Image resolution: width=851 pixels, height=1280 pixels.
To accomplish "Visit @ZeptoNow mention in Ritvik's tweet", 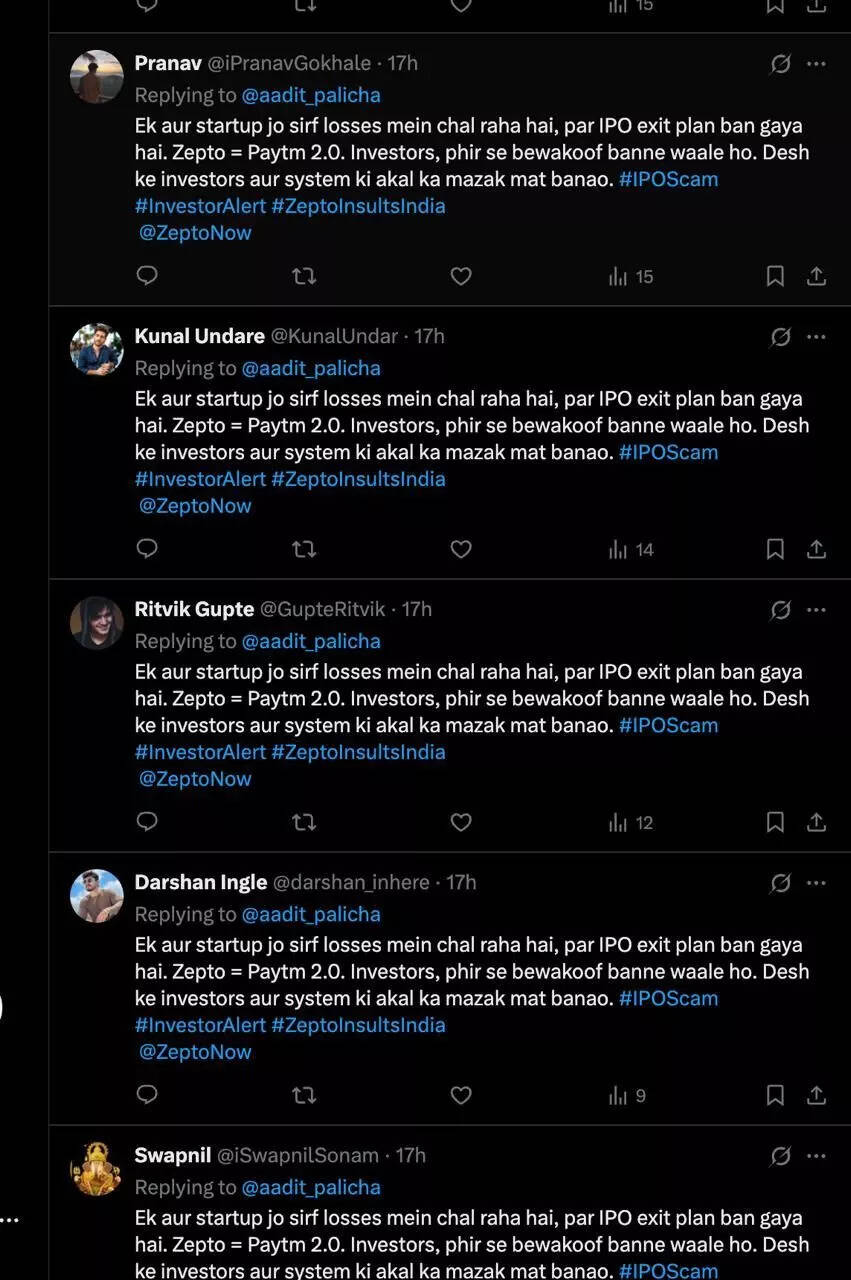I will (x=195, y=779).
